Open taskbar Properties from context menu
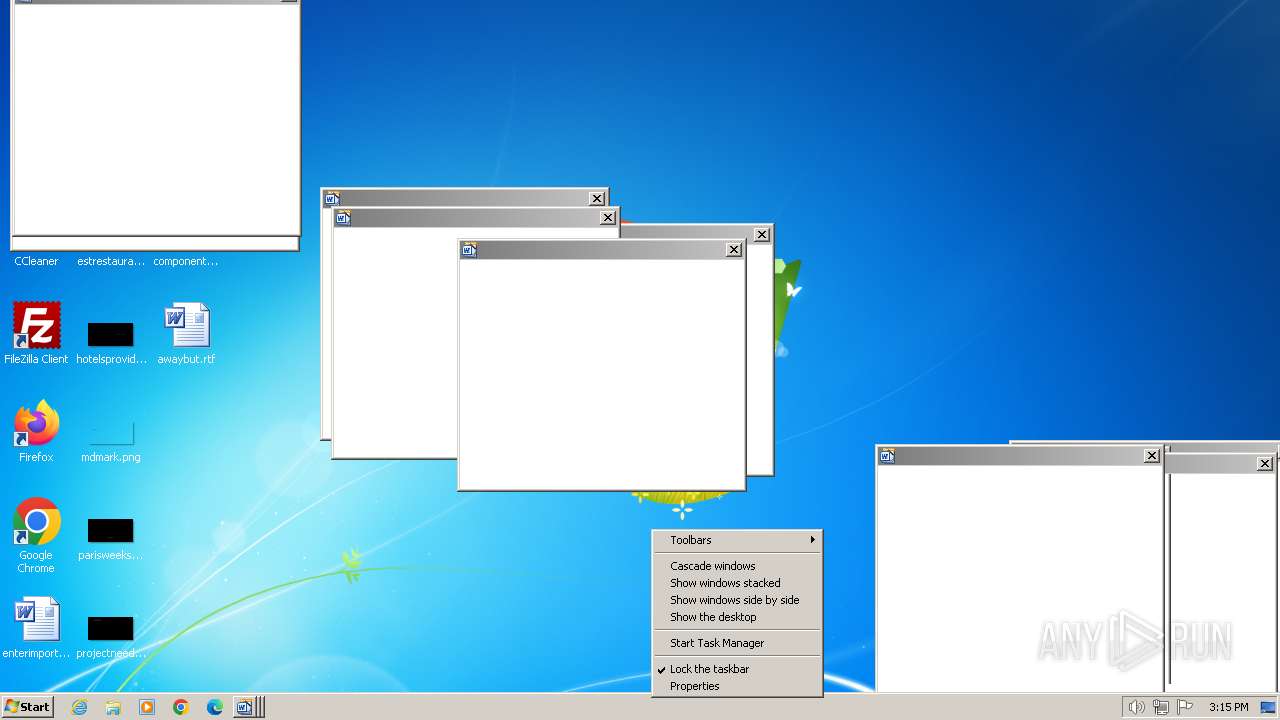The image size is (1280, 720). pos(737,686)
